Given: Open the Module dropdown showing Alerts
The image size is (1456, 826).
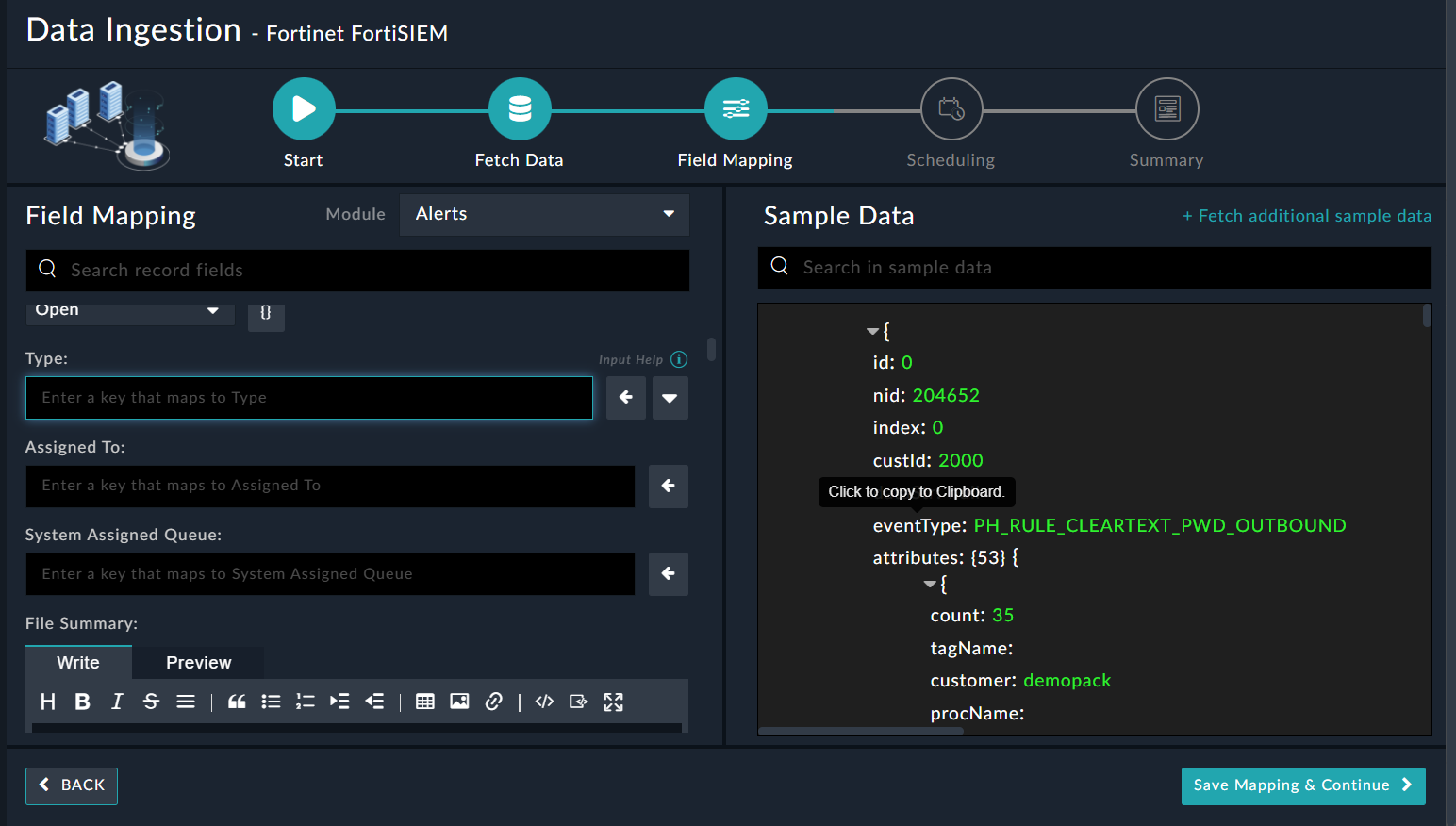Looking at the screenshot, I should [544, 214].
